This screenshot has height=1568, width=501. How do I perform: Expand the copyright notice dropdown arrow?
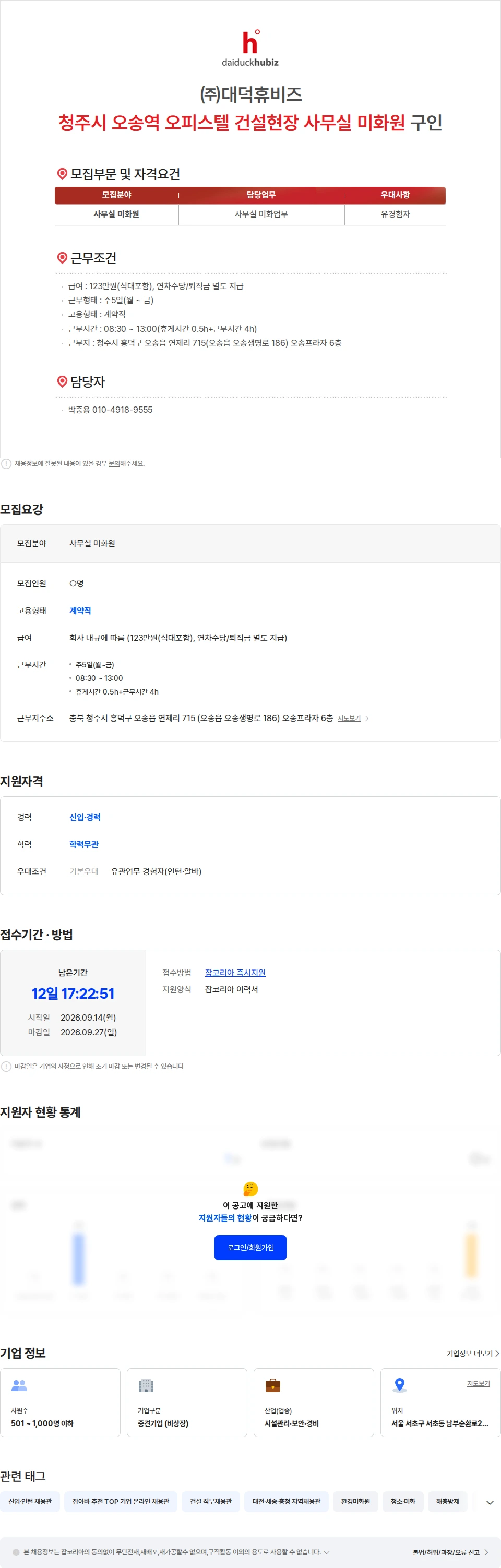[x=327, y=1552]
